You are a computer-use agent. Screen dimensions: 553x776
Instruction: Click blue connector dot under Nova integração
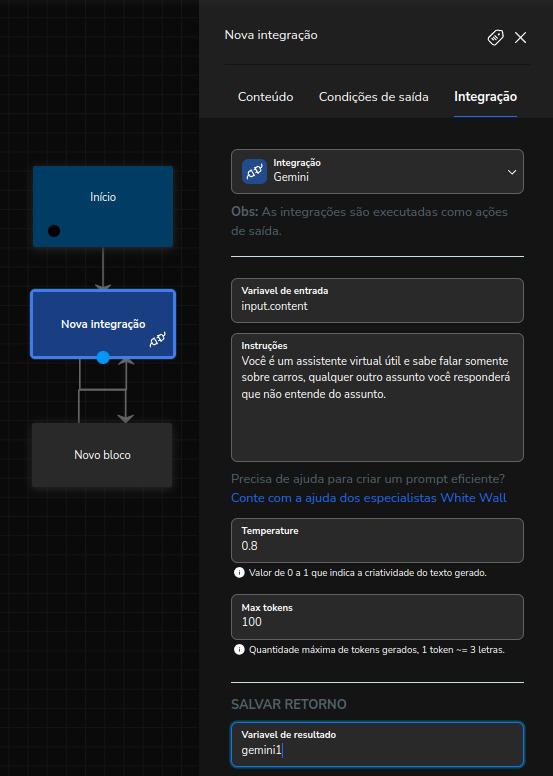pyautogui.click(x=103, y=357)
